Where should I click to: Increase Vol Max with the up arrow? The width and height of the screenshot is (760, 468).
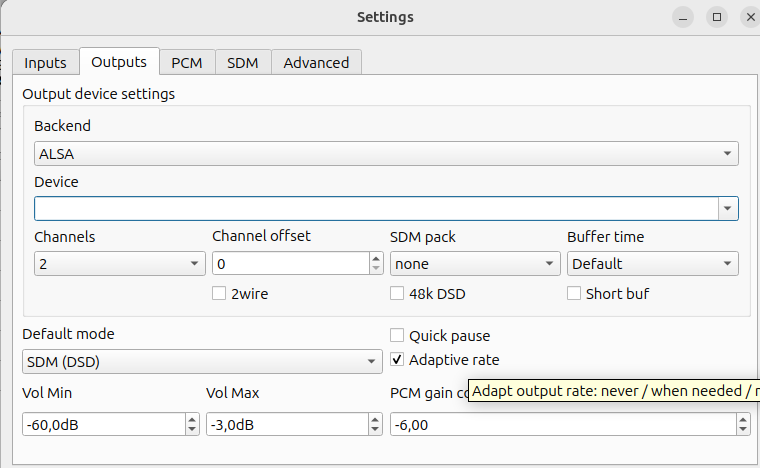(x=376, y=419)
